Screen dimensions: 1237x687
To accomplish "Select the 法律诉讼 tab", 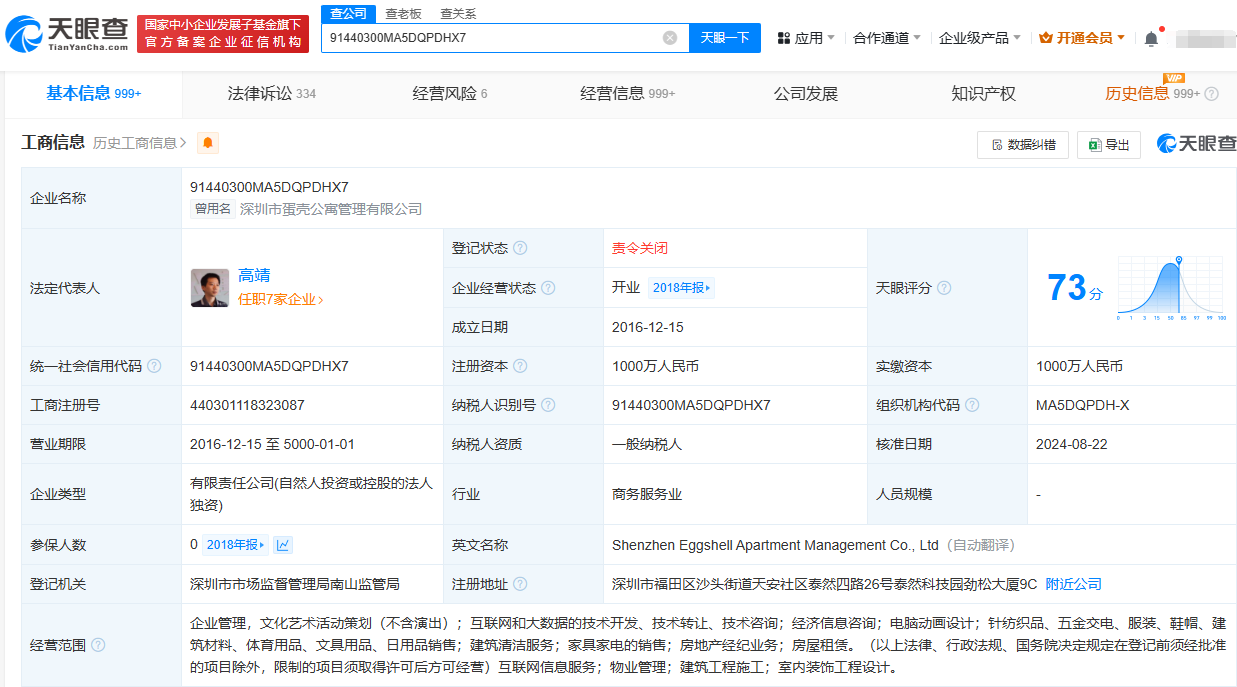I will (x=271, y=94).
